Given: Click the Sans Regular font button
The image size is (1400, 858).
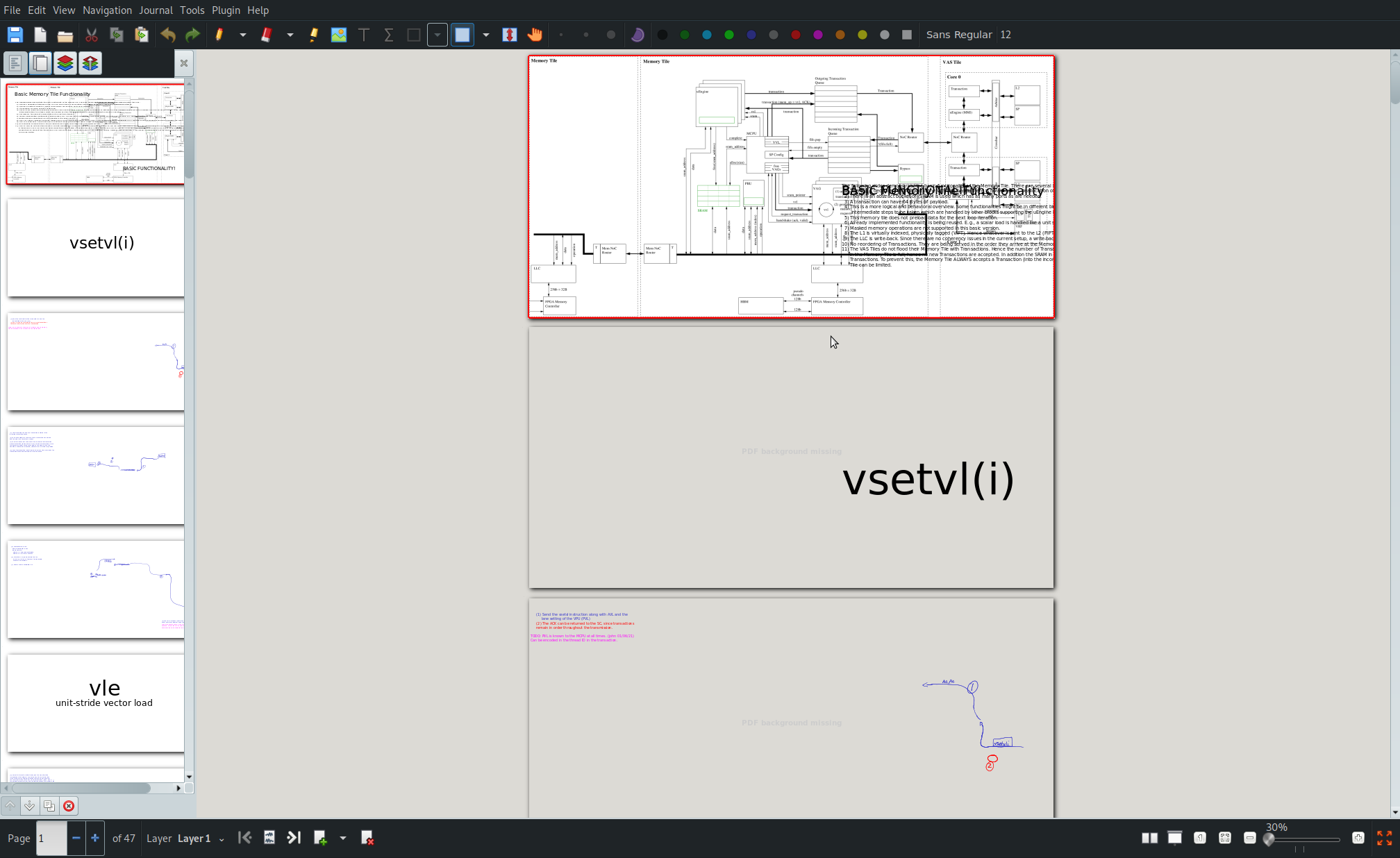Looking at the screenshot, I should (x=958, y=35).
